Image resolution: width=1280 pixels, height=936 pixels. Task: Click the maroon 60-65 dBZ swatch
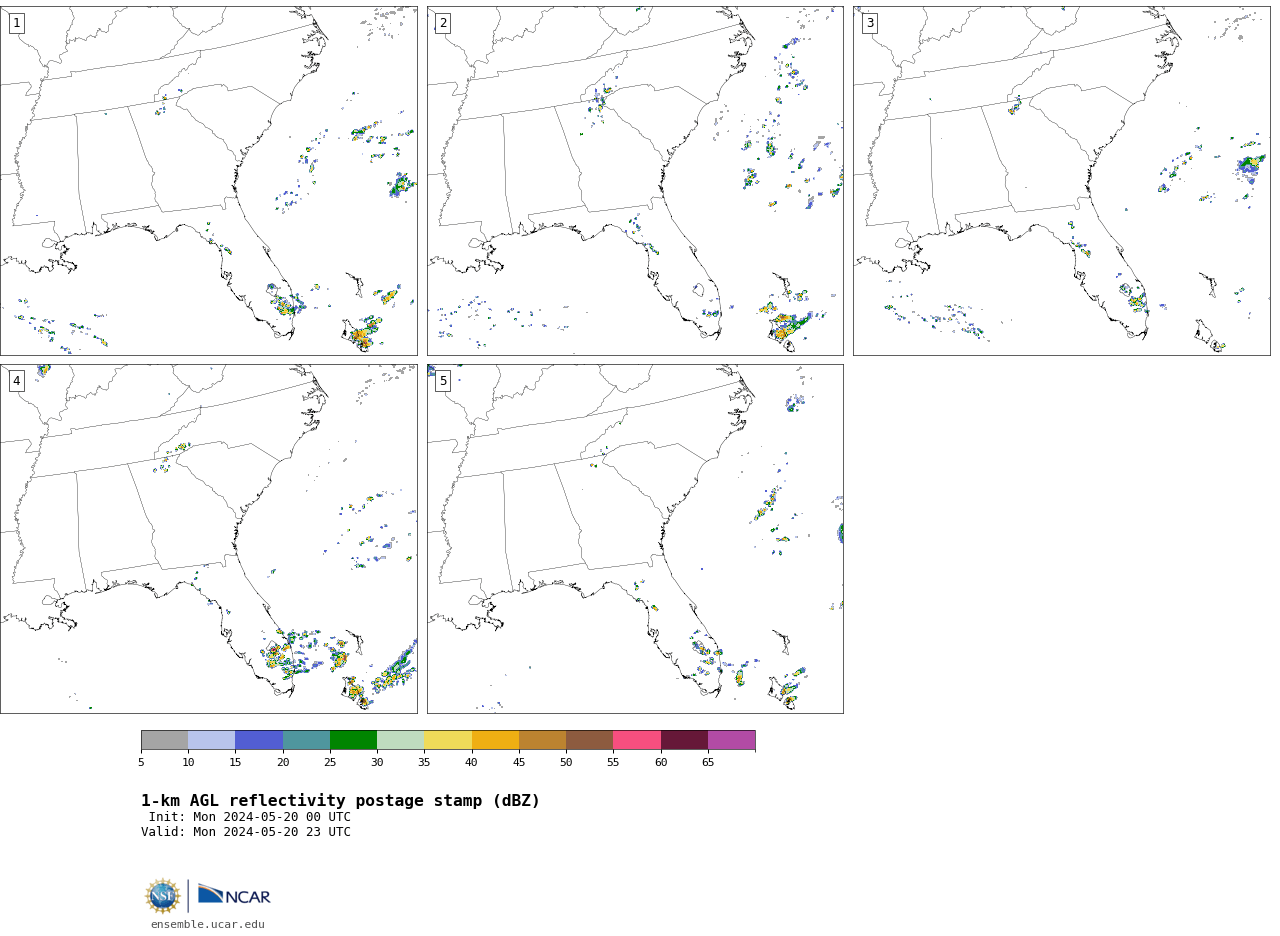[x=684, y=740]
